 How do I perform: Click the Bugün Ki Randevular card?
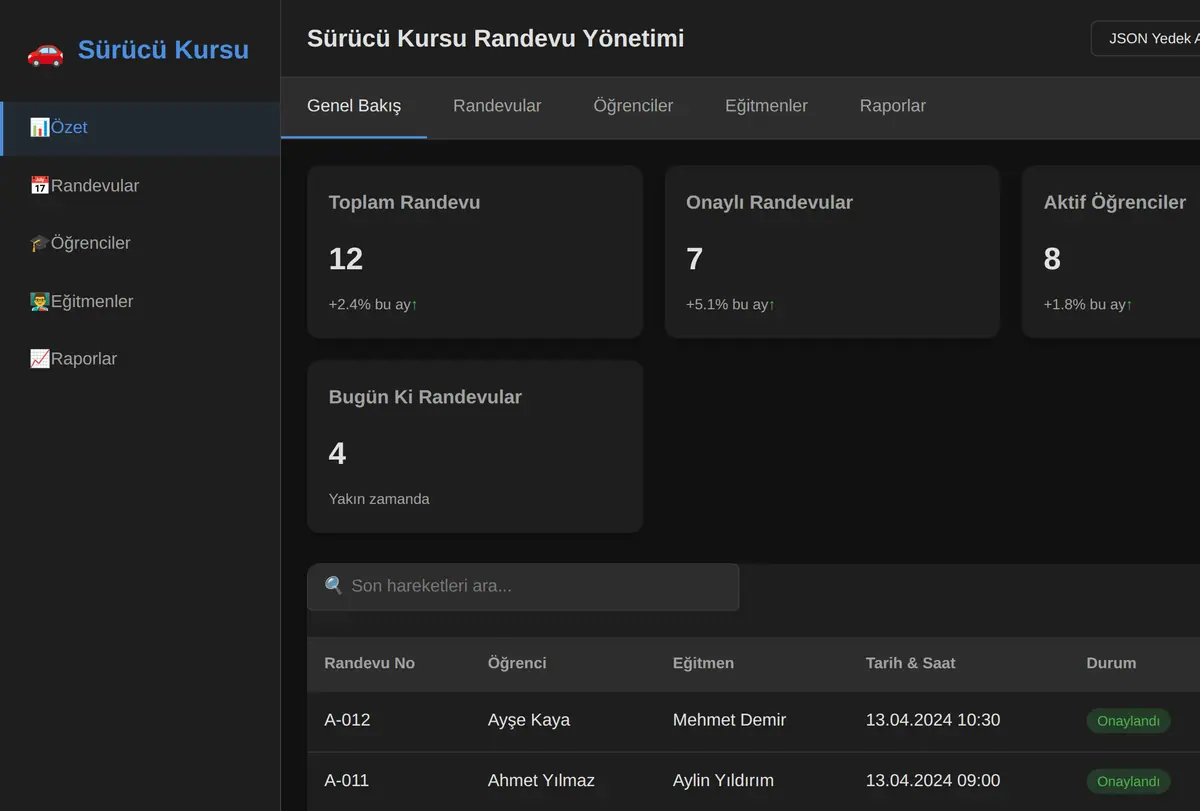pyautogui.click(x=475, y=447)
